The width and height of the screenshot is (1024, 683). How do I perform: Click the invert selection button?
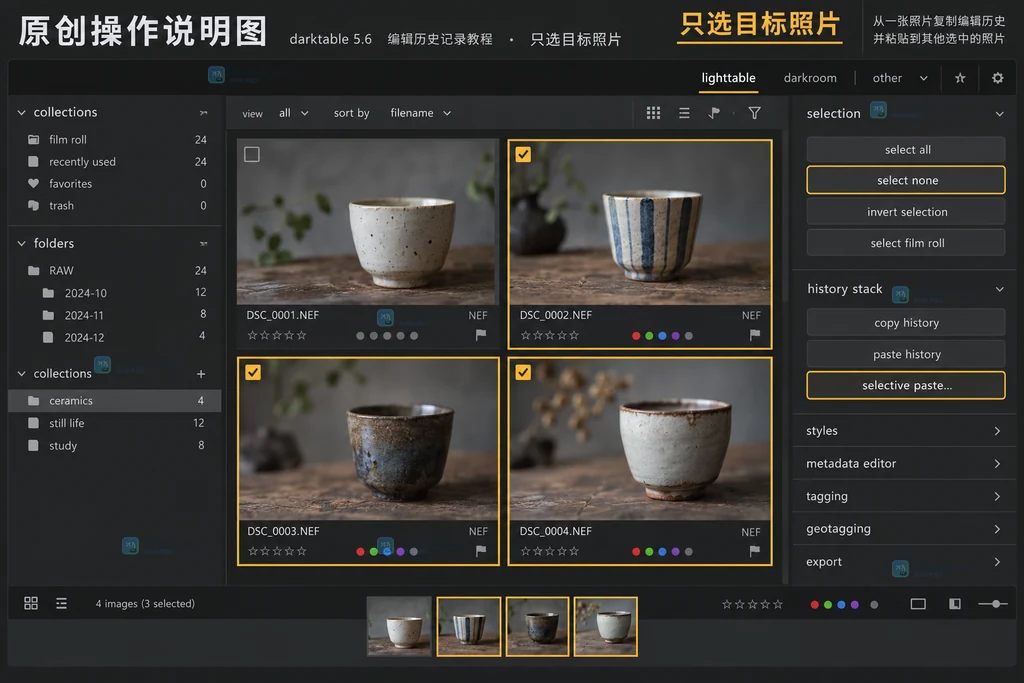(x=906, y=212)
